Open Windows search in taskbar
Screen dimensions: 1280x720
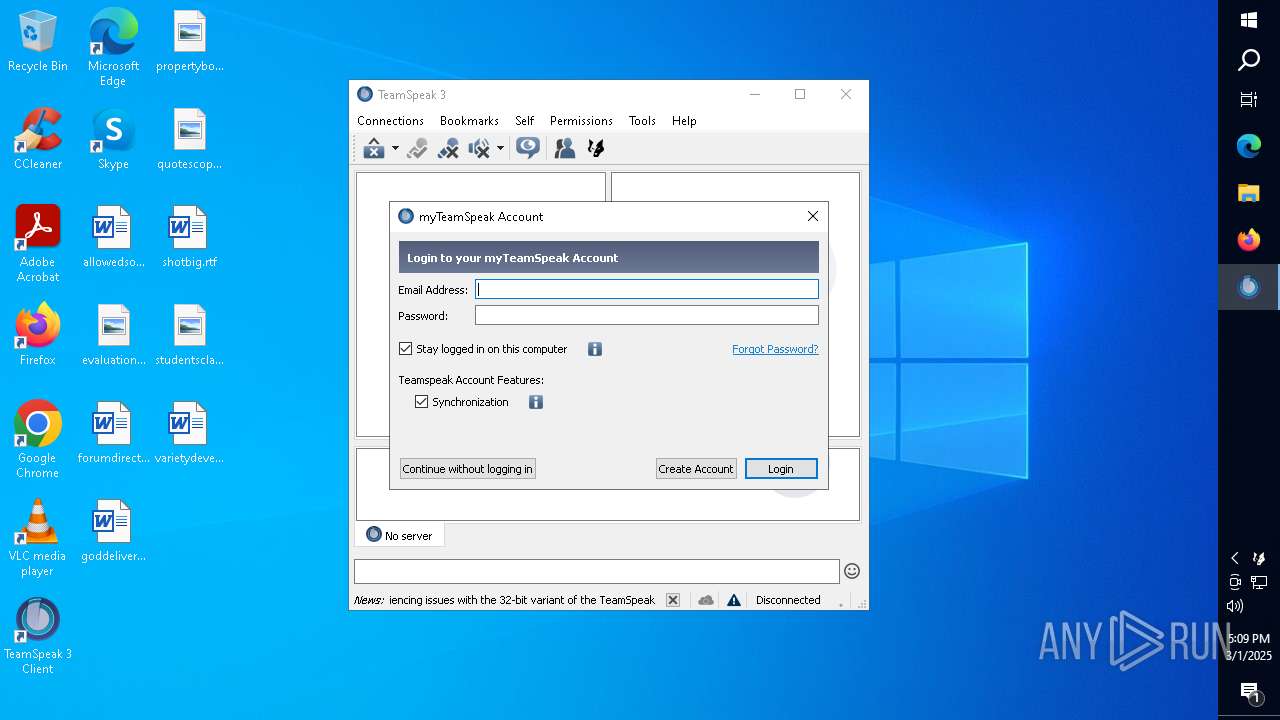[1249, 60]
